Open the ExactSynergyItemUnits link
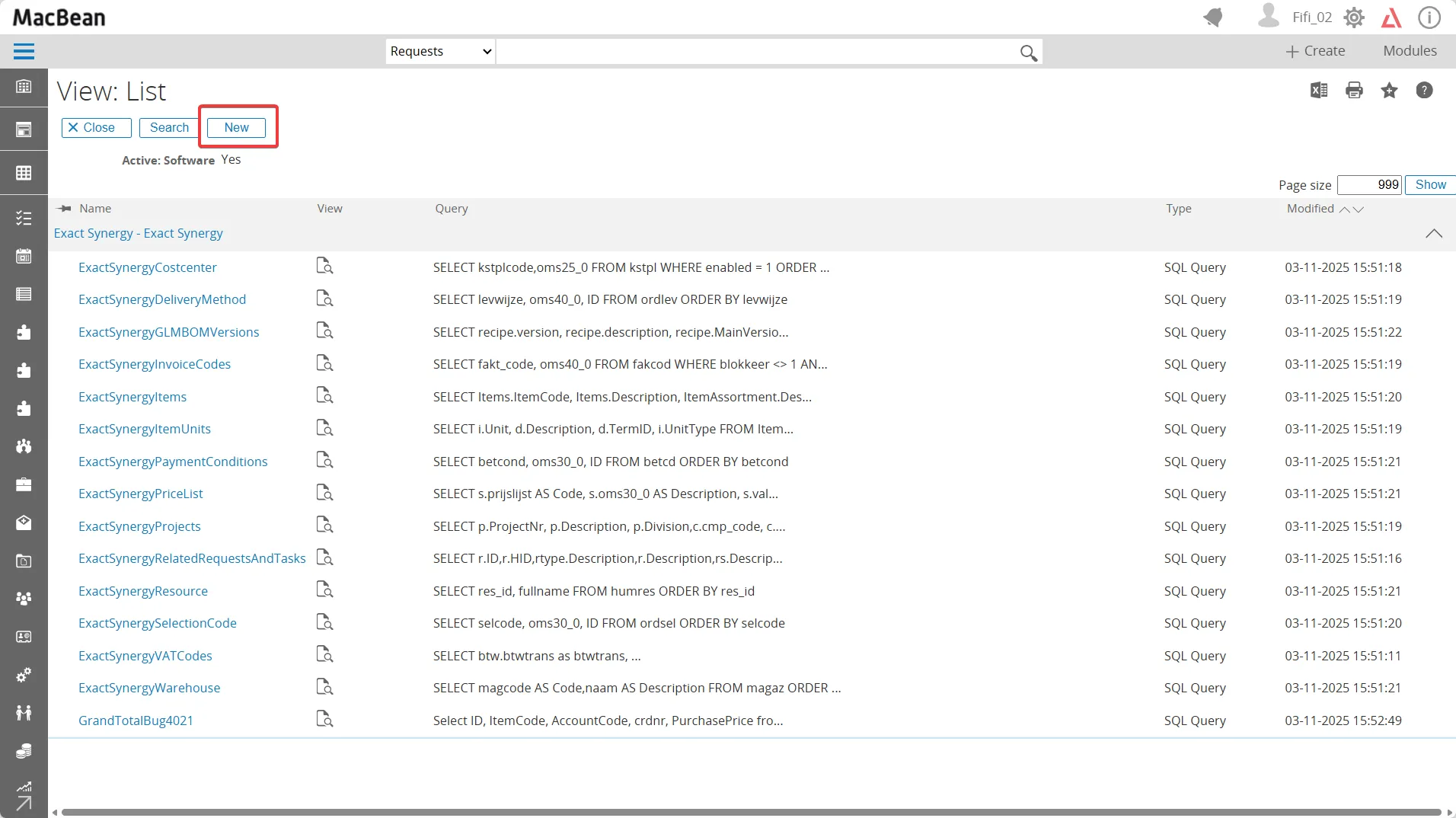 tap(145, 429)
